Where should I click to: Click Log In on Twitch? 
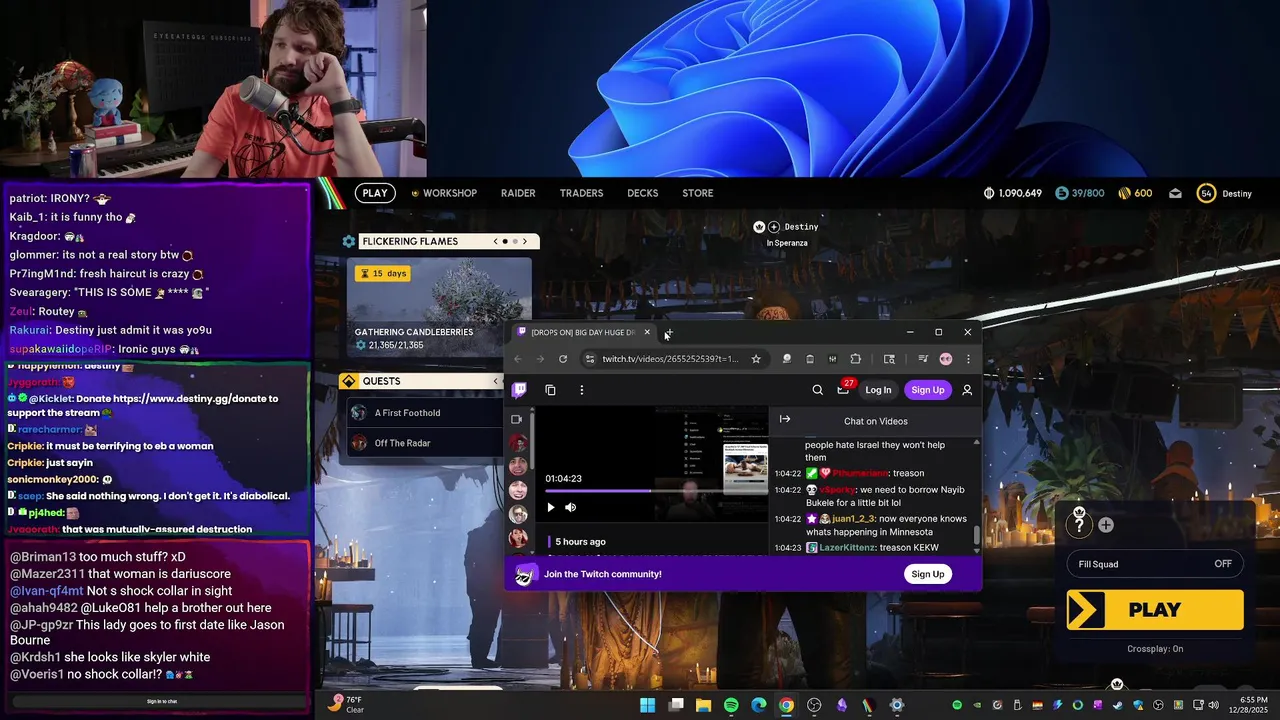[x=878, y=390]
